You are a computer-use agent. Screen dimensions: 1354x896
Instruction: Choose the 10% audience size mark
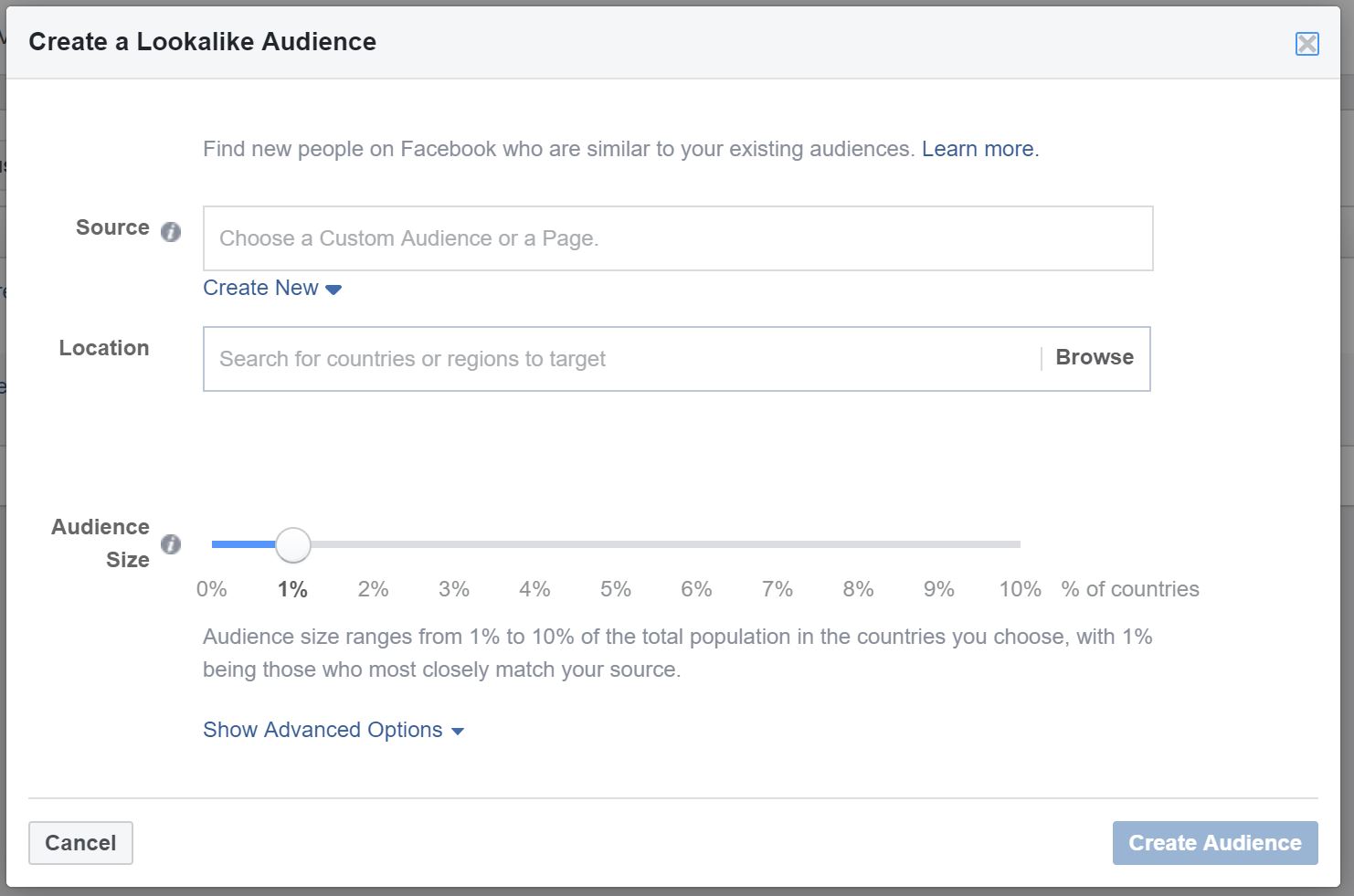(1020, 589)
